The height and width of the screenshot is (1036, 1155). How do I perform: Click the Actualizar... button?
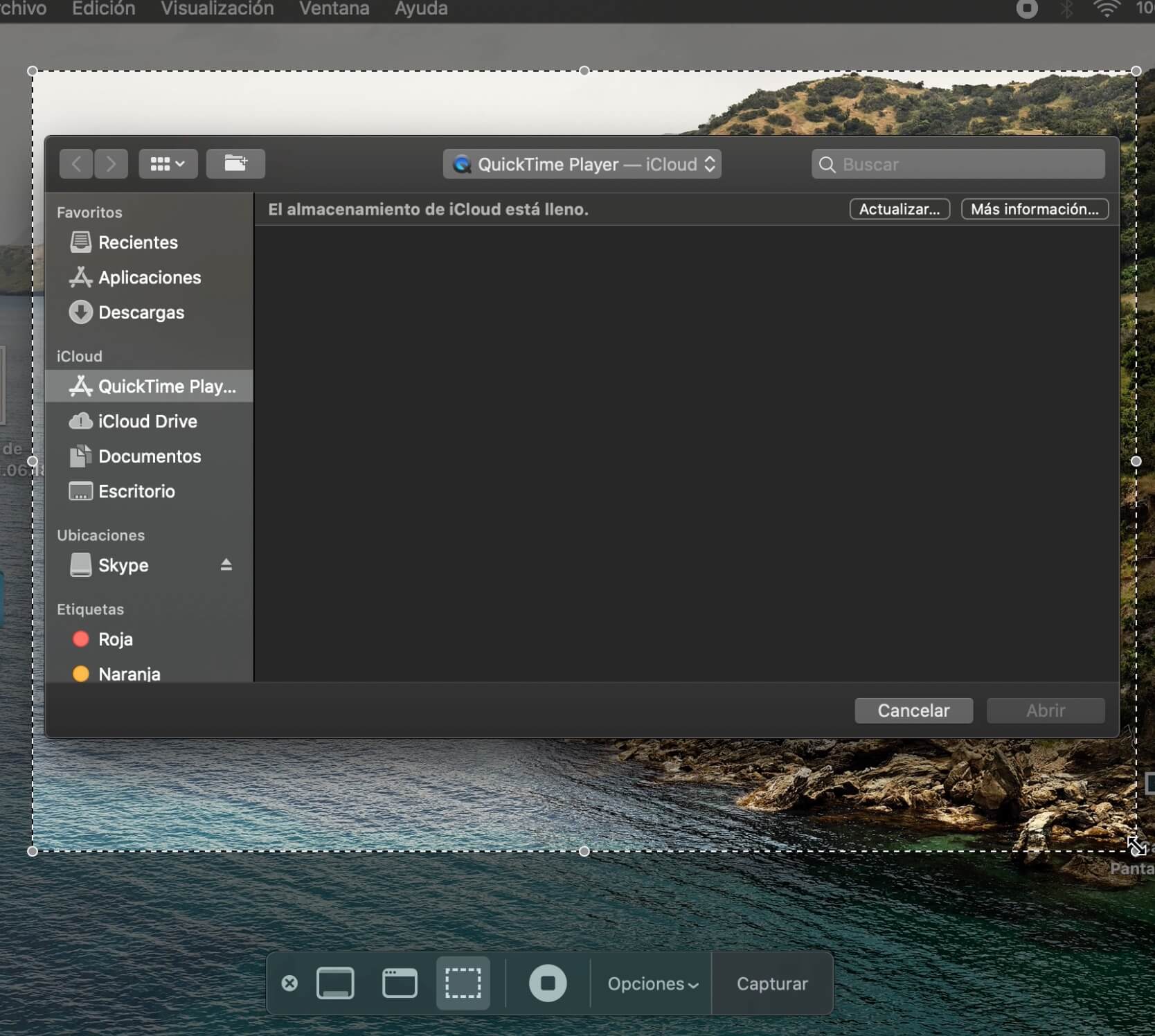899,209
